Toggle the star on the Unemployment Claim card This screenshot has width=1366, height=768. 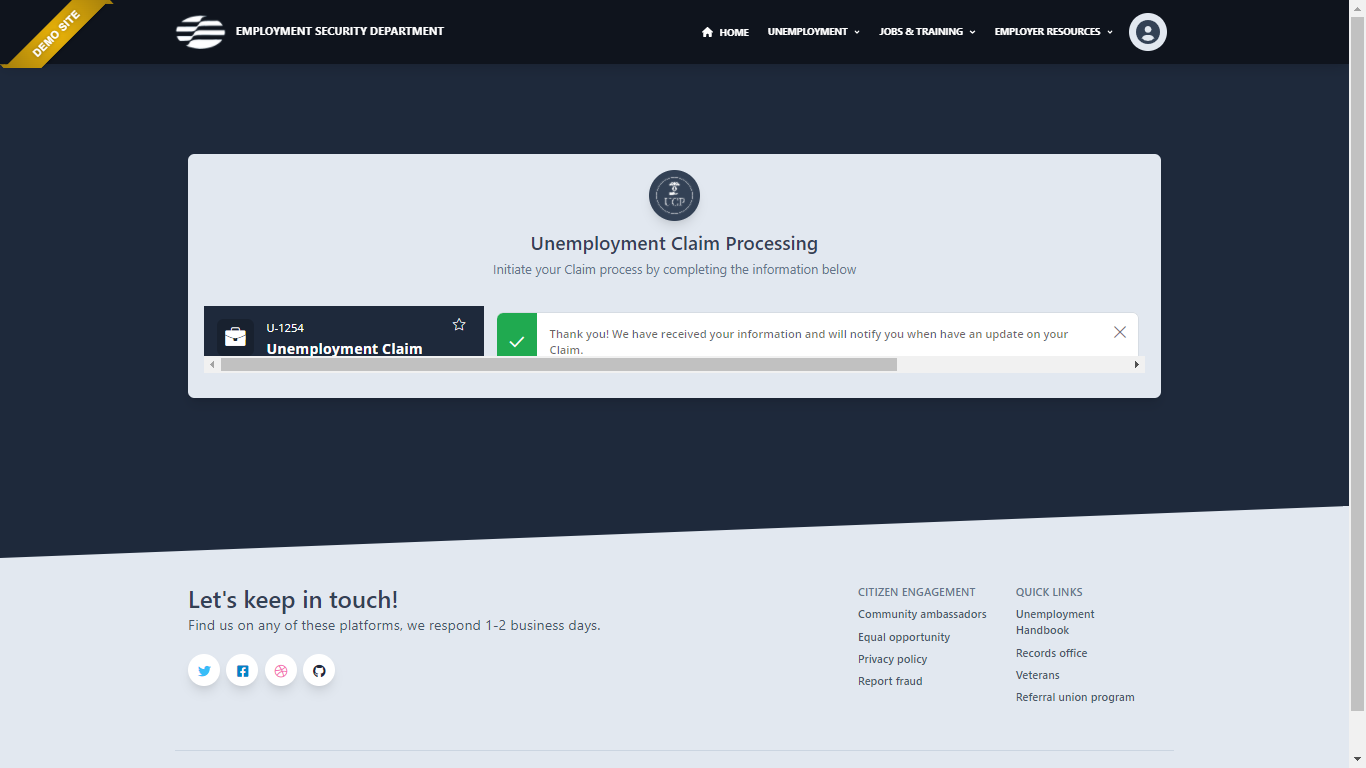[x=459, y=324]
